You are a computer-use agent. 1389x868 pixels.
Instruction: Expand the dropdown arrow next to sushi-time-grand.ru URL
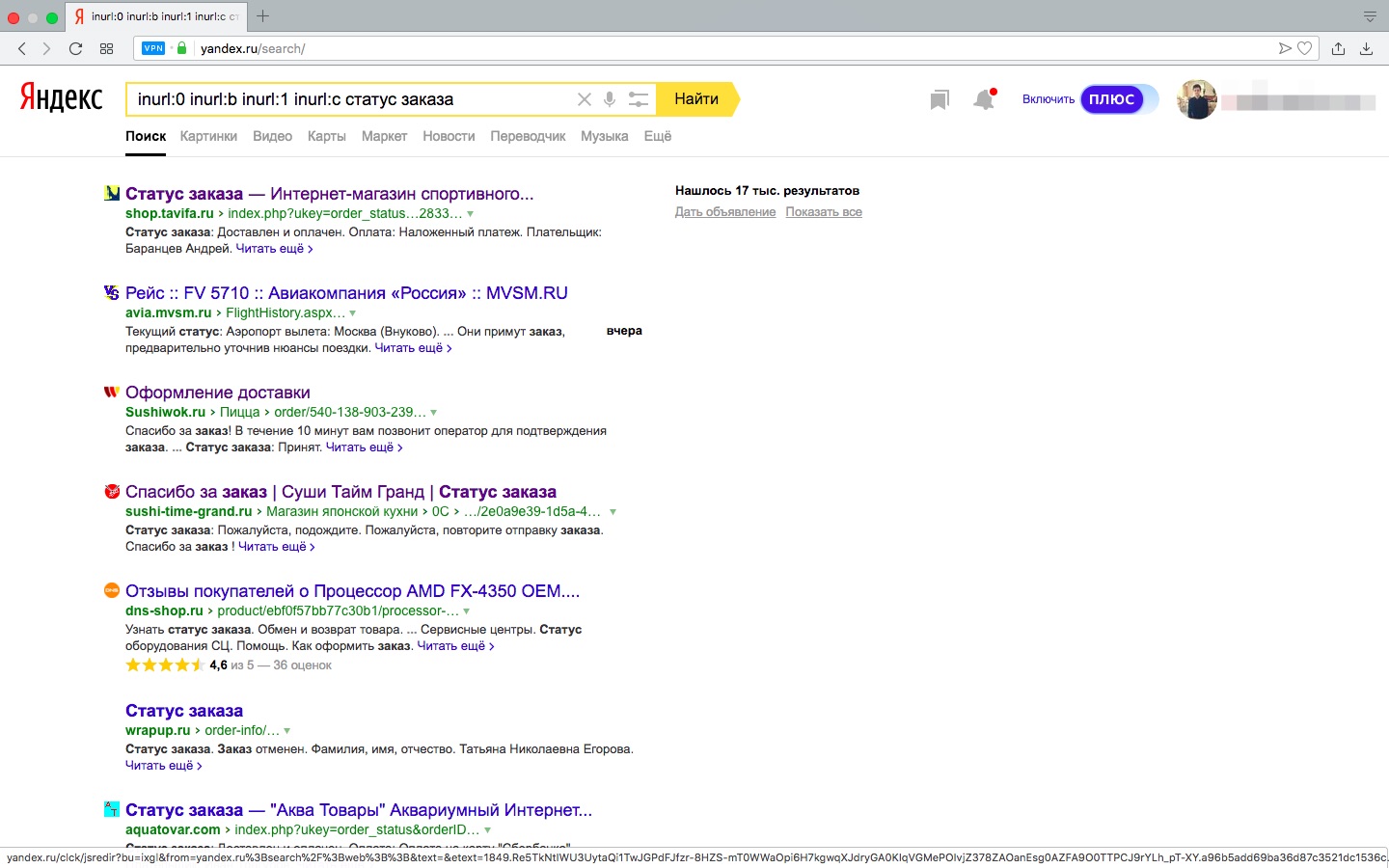point(613,512)
